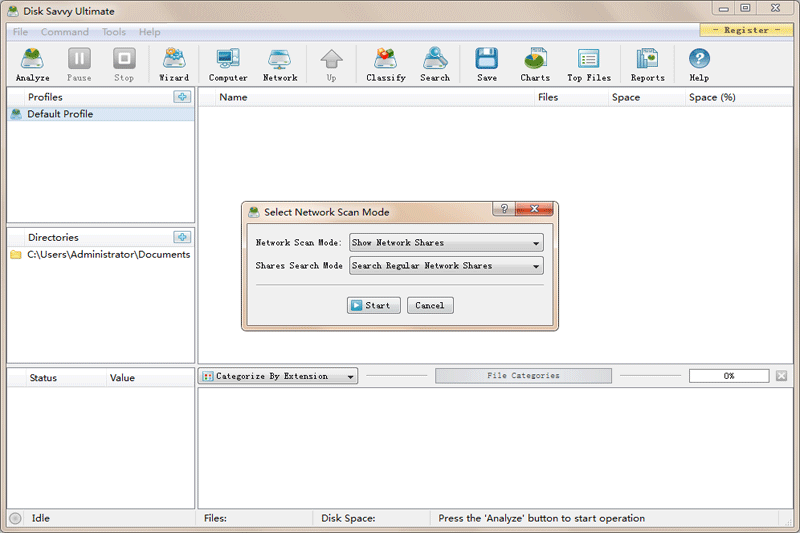Click the Top Files icon
This screenshot has height=533, width=800.
(588, 64)
